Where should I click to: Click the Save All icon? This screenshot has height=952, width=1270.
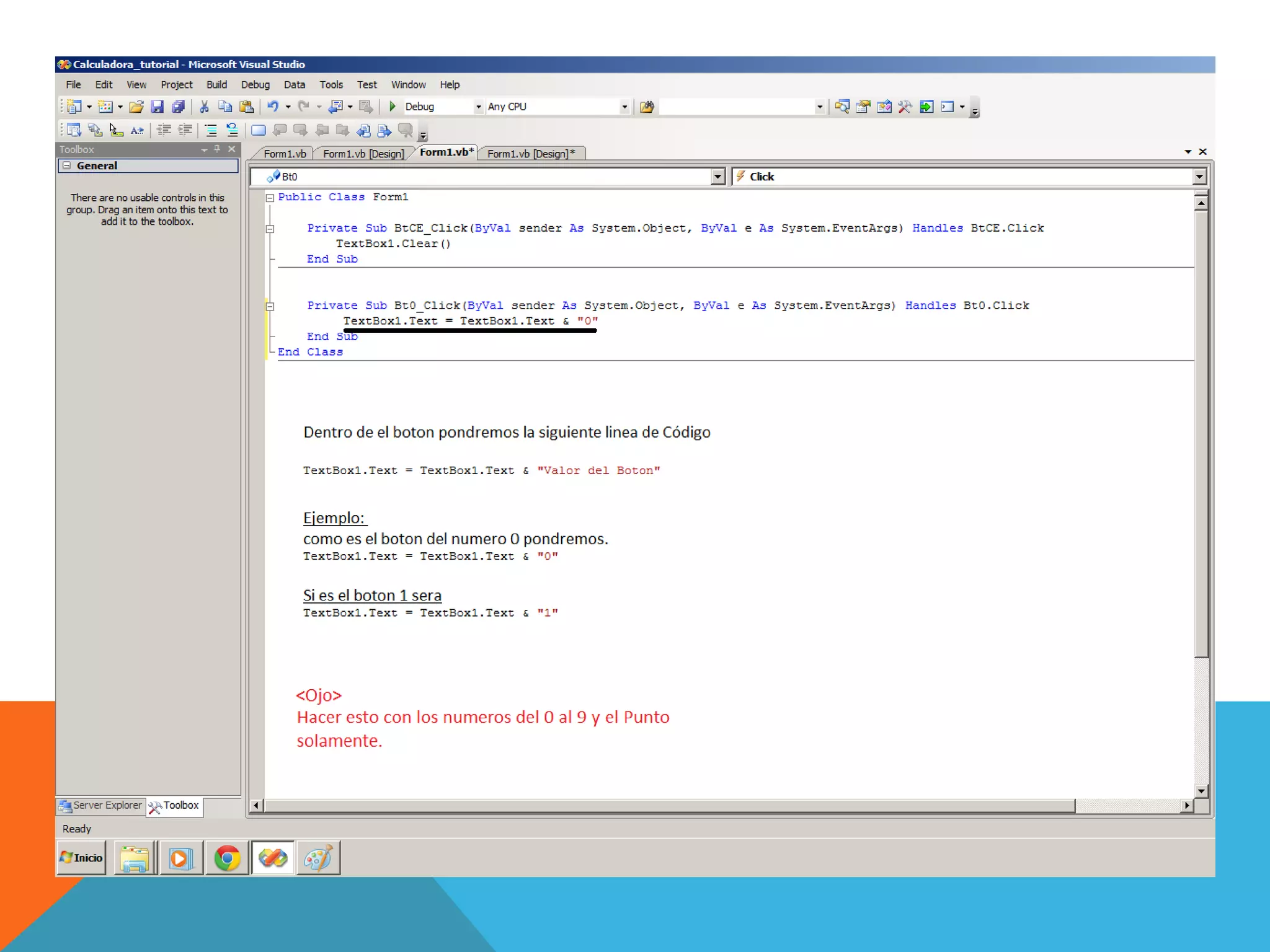tap(179, 107)
